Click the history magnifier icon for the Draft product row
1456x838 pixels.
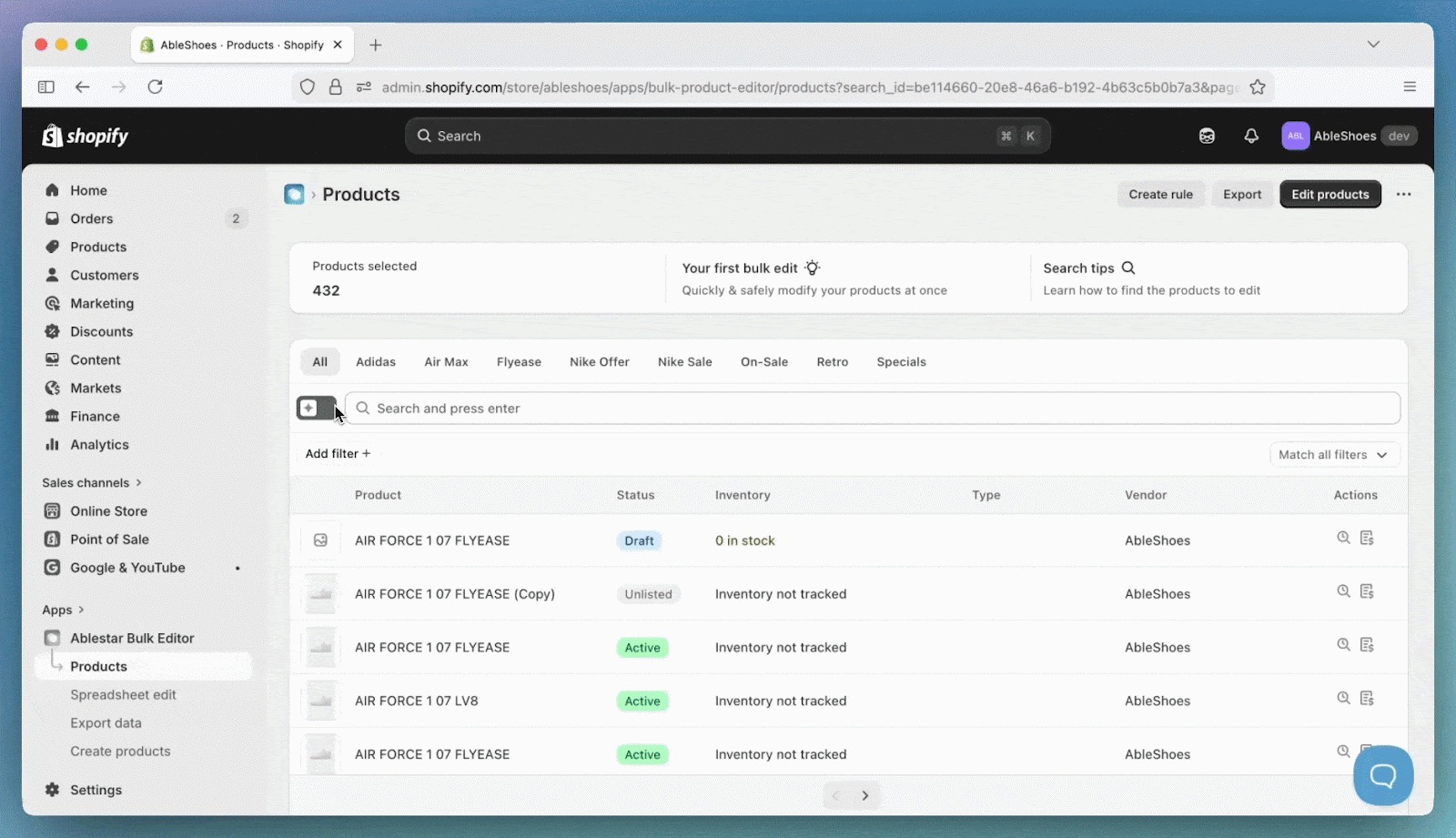(x=1343, y=538)
